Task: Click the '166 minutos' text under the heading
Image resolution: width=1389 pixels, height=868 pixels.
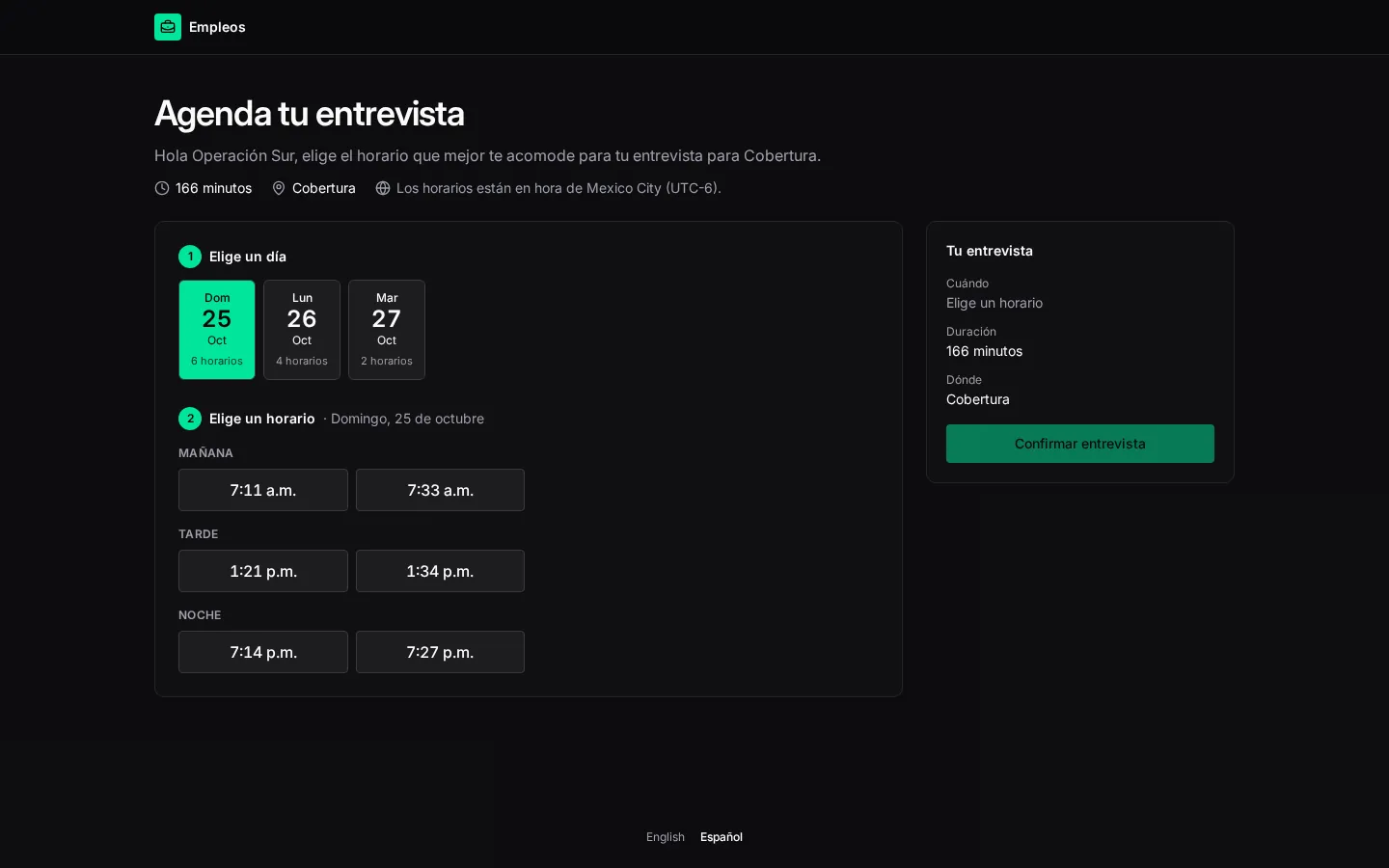Action: click(213, 188)
